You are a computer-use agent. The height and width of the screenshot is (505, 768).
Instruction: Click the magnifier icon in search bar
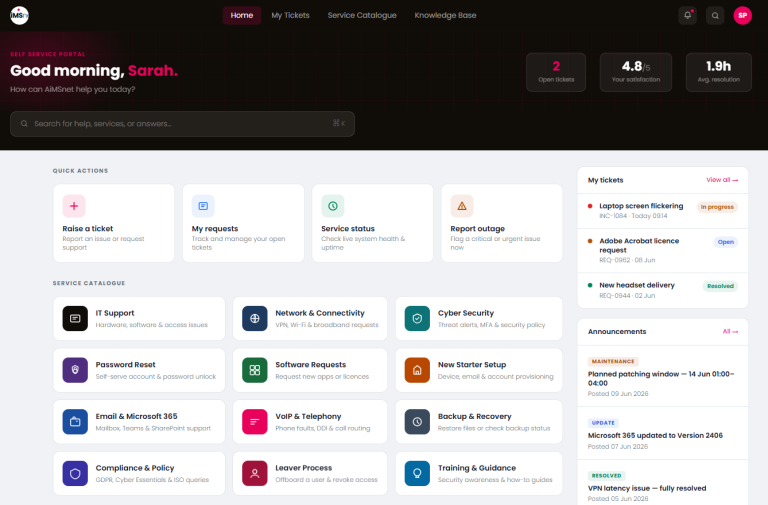24,123
